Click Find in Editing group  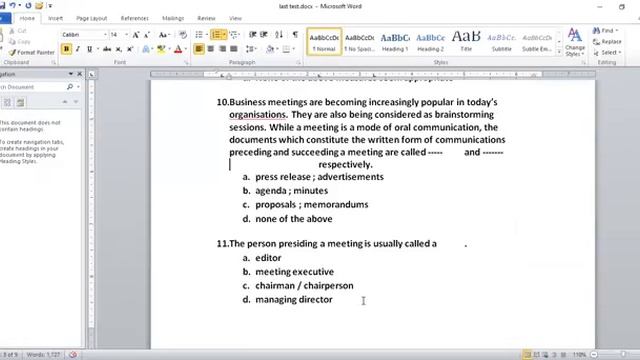click(605, 31)
